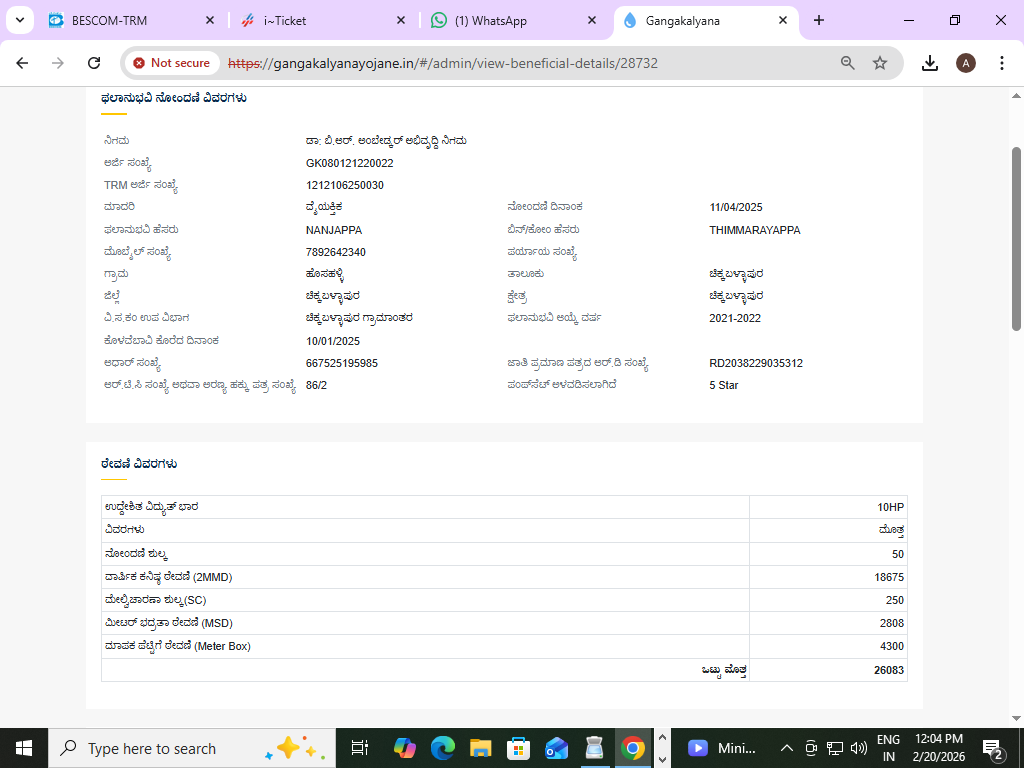Select borewell date 10/01/2025

point(332,341)
